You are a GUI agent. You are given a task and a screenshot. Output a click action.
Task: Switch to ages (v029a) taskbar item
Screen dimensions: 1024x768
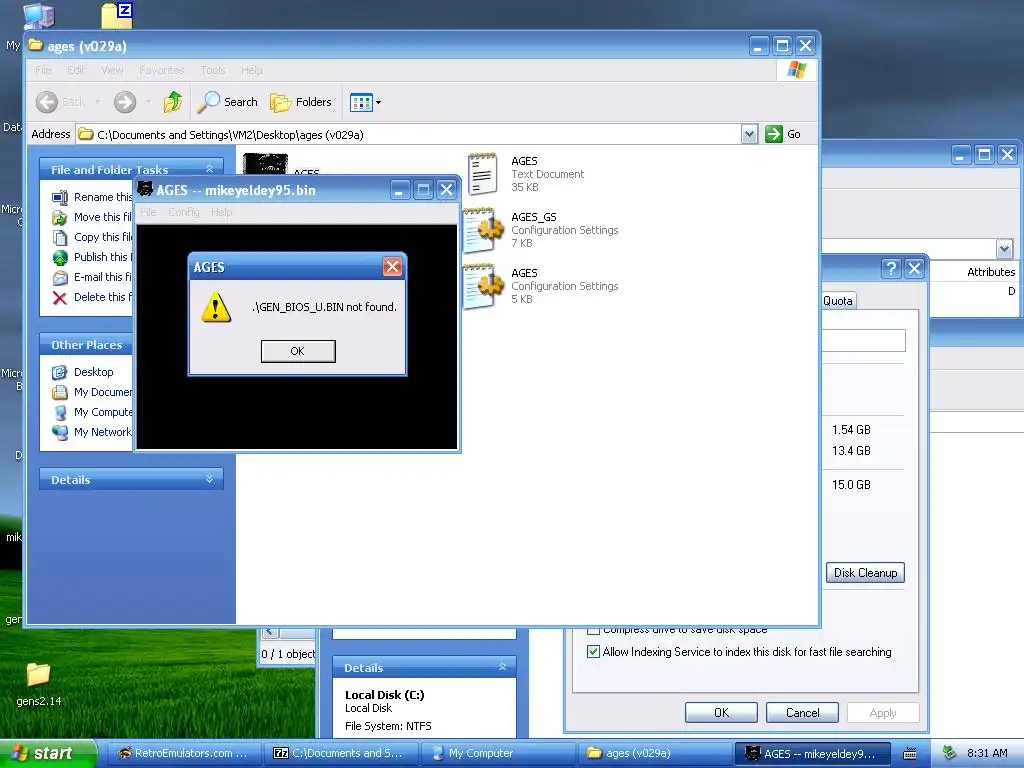point(656,753)
